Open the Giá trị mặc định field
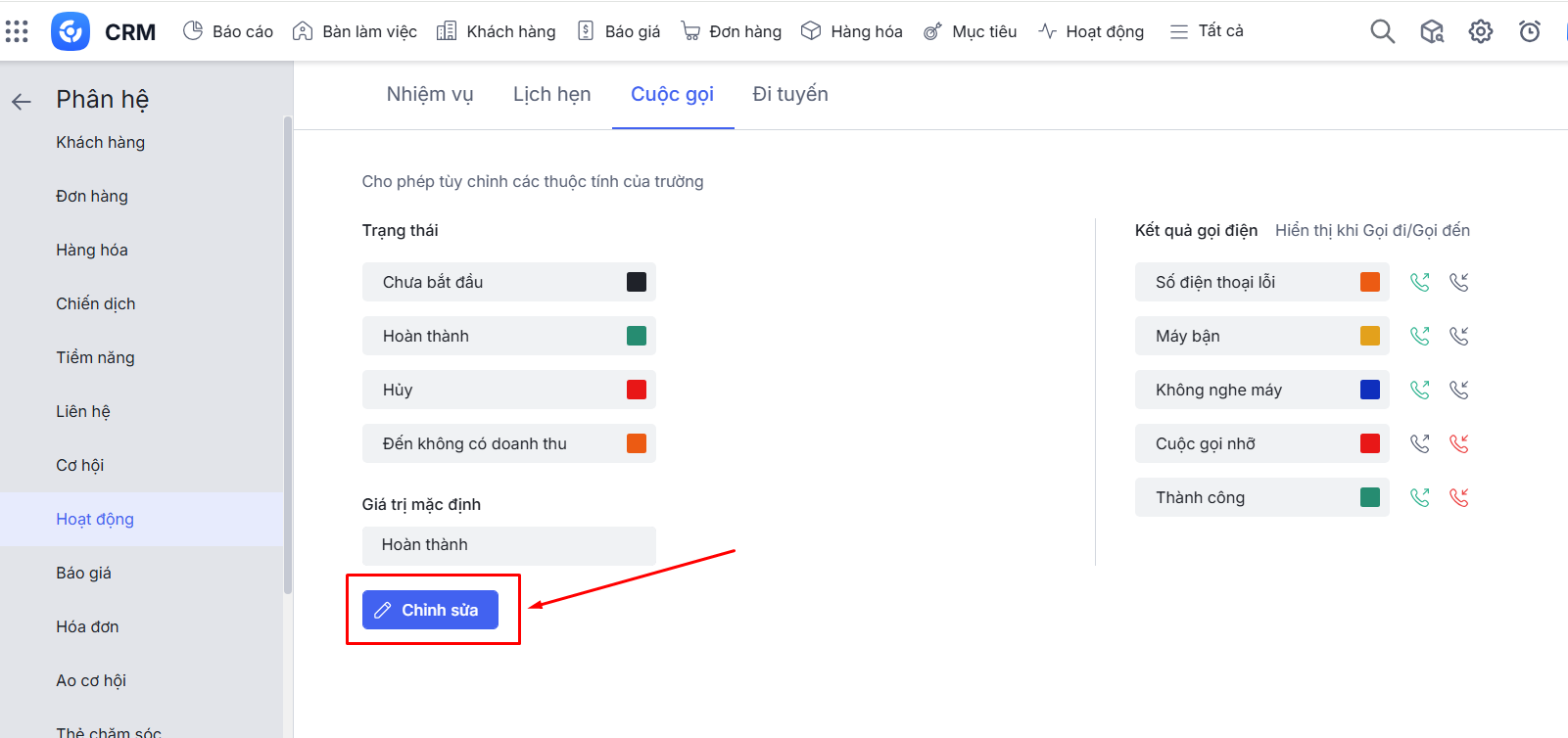Screen dimensions: 1568x738 (x=508, y=545)
